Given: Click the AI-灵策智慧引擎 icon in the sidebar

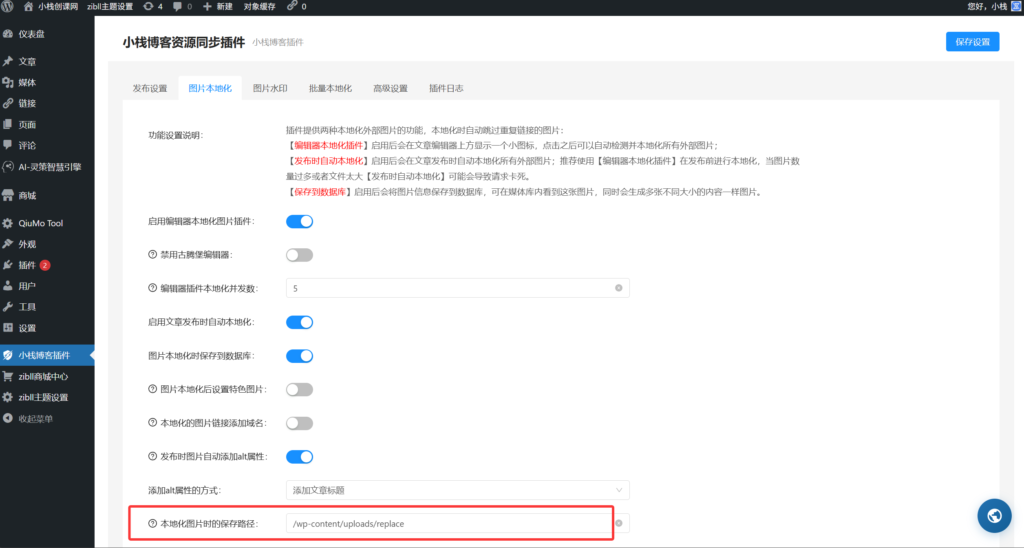Looking at the screenshot, I should pos(8,167).
